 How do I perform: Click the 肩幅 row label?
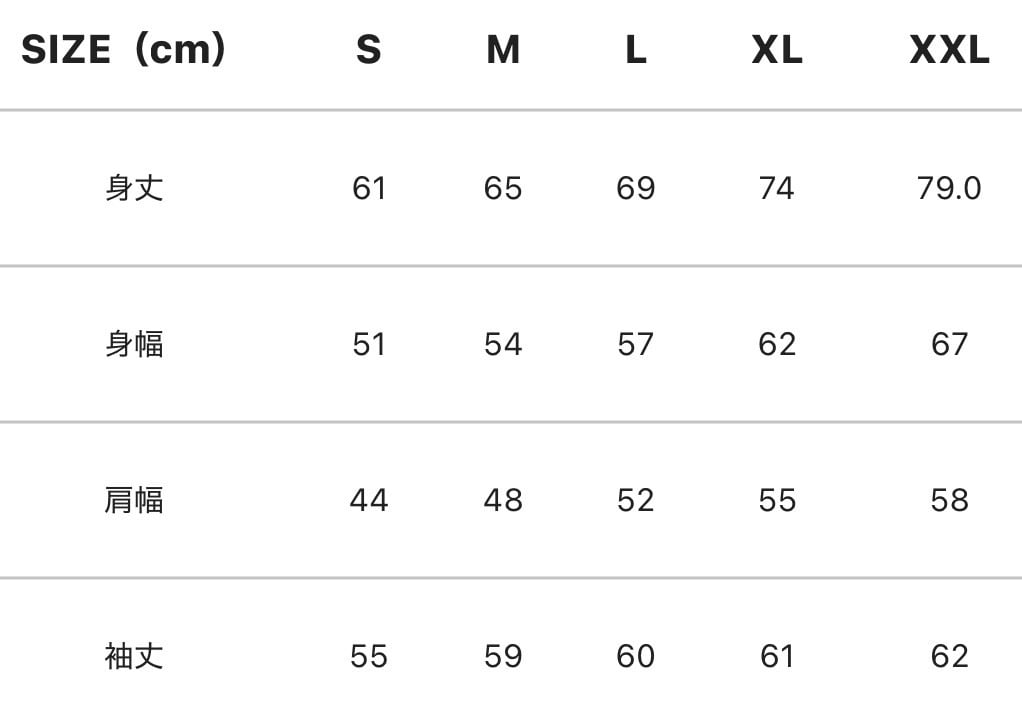click(x=134, y=500)
